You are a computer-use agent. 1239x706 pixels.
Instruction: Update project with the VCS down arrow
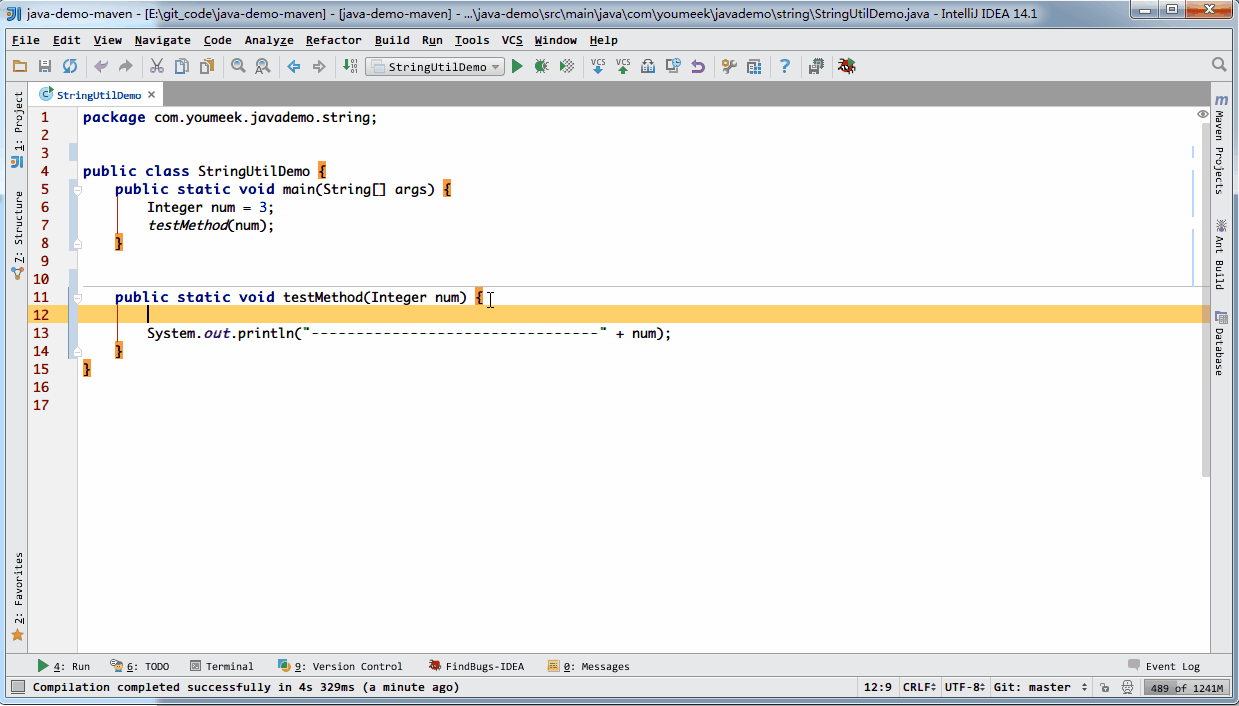(x=597, y=65)
